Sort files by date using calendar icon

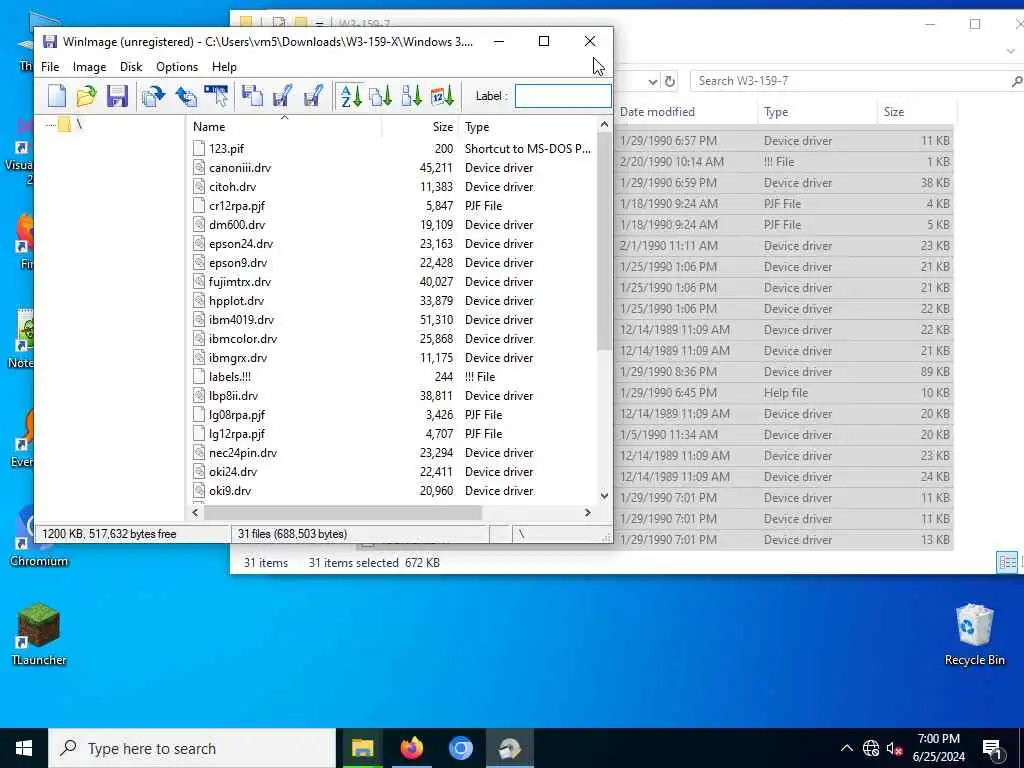pyautogui.click(x=442, y=96)
